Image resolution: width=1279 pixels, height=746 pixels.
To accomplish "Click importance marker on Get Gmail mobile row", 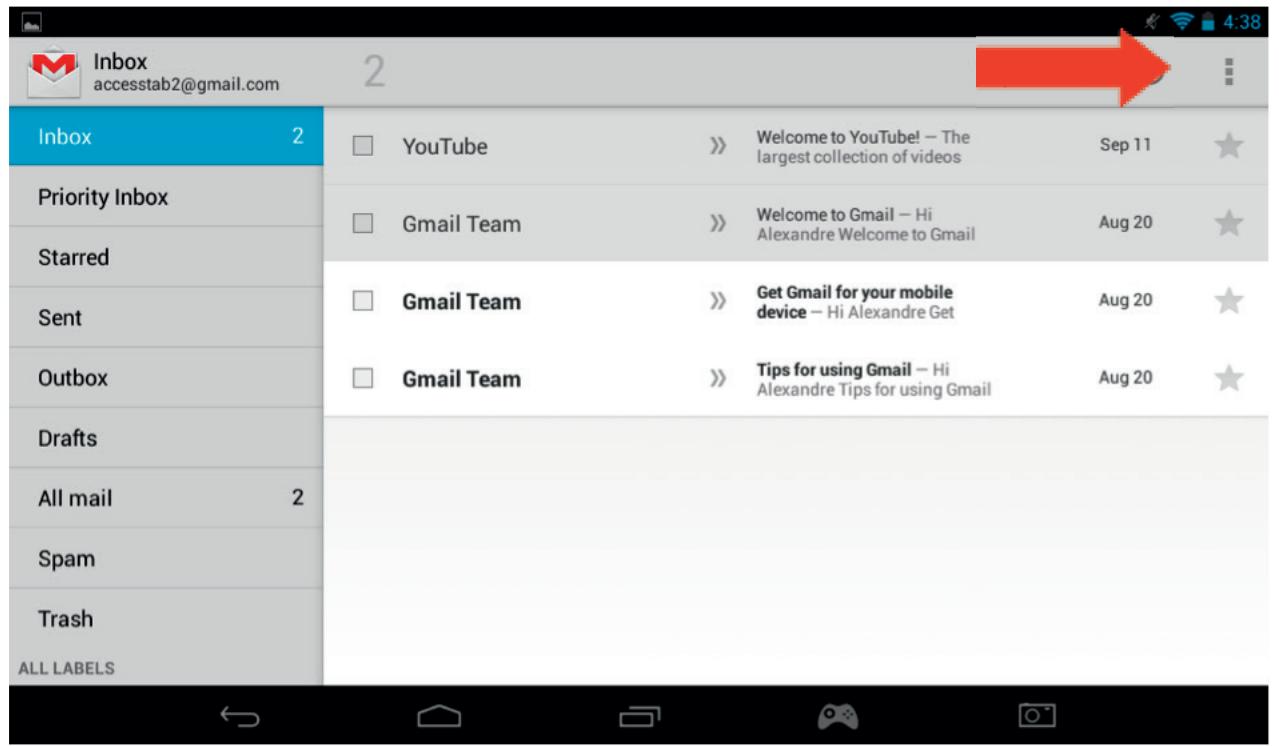I will click(x=716, y=301).
